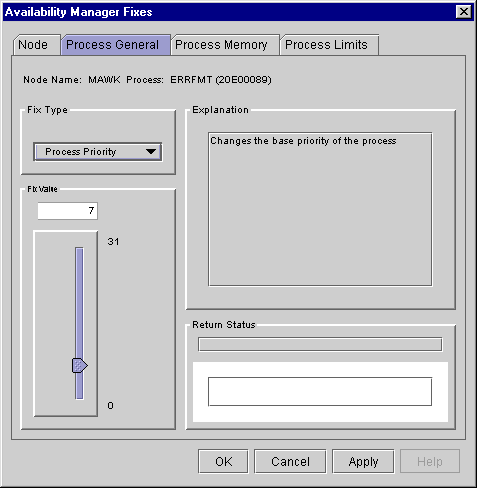Screen dimensions: 477x488
Task: Click the slider track near 31
Action: 79,253
